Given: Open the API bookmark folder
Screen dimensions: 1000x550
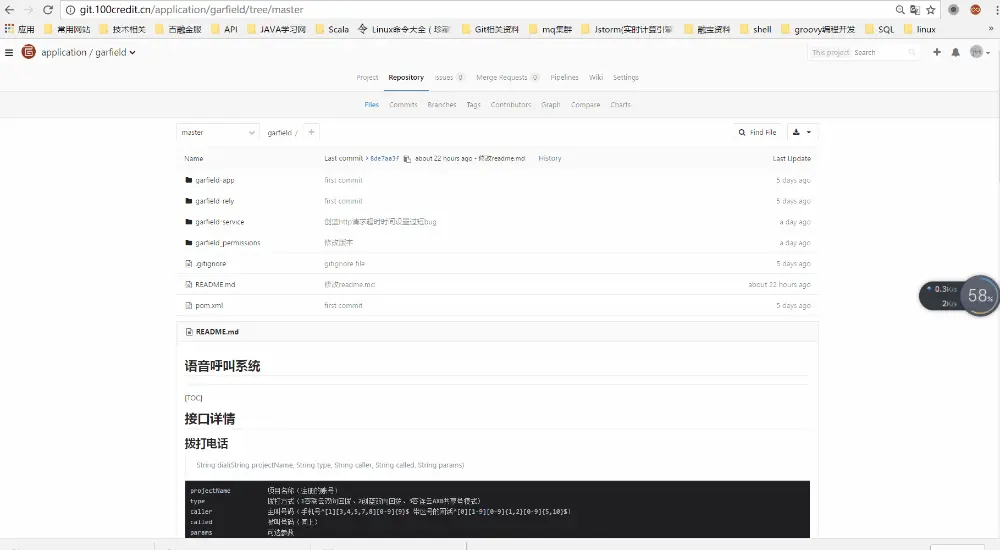Looking at the screenshot, I should point(224,29).
